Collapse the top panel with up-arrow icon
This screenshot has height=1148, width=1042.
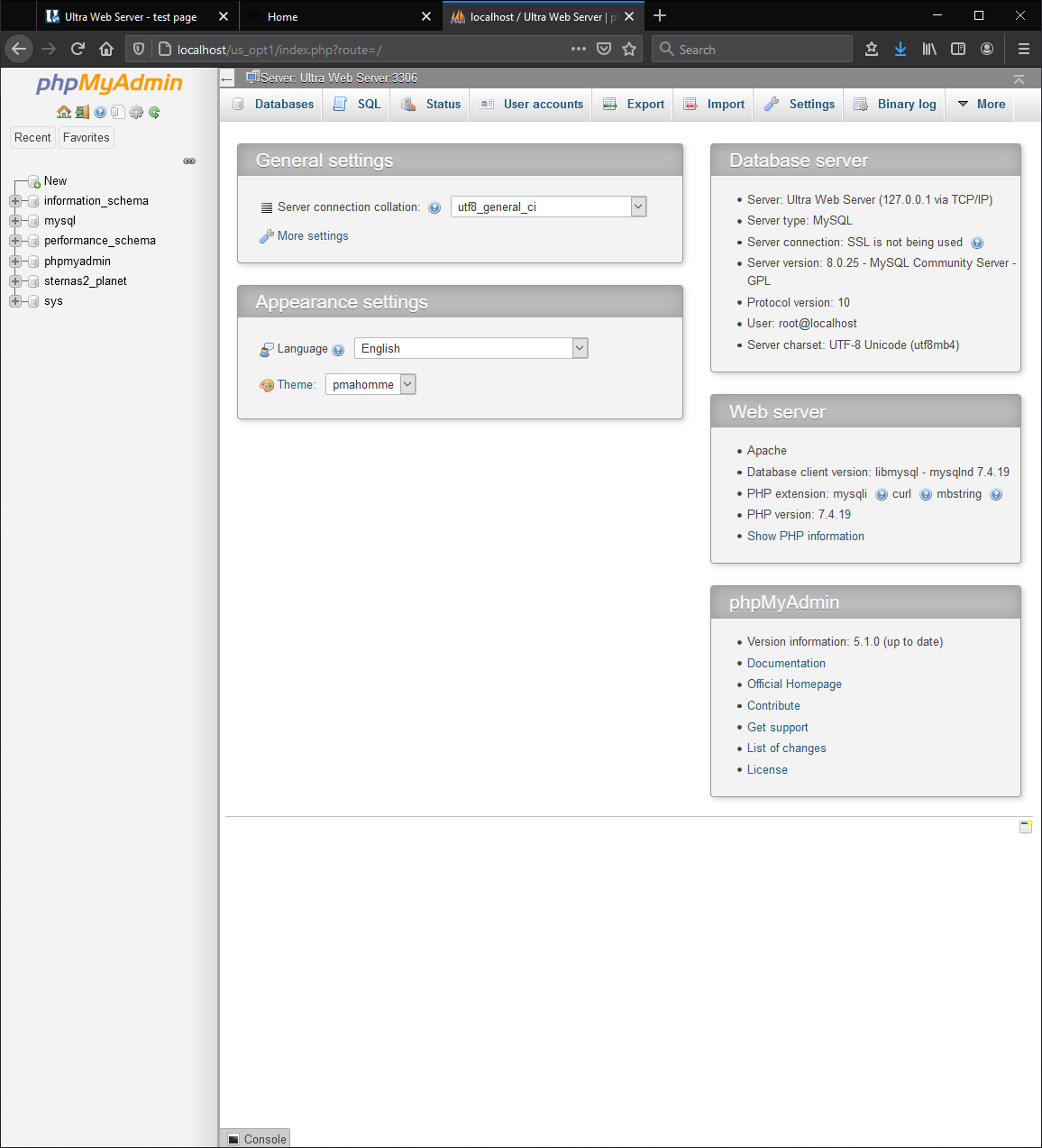pyautogui.click(x=1019, y=79)
